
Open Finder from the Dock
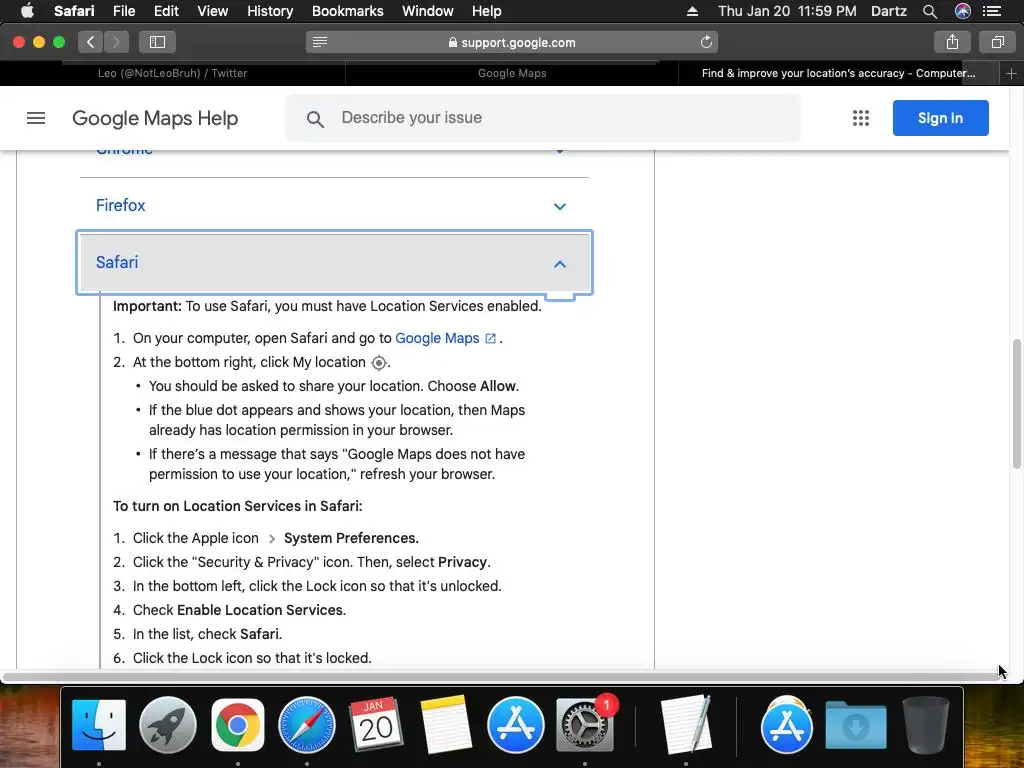click(99, 725)
